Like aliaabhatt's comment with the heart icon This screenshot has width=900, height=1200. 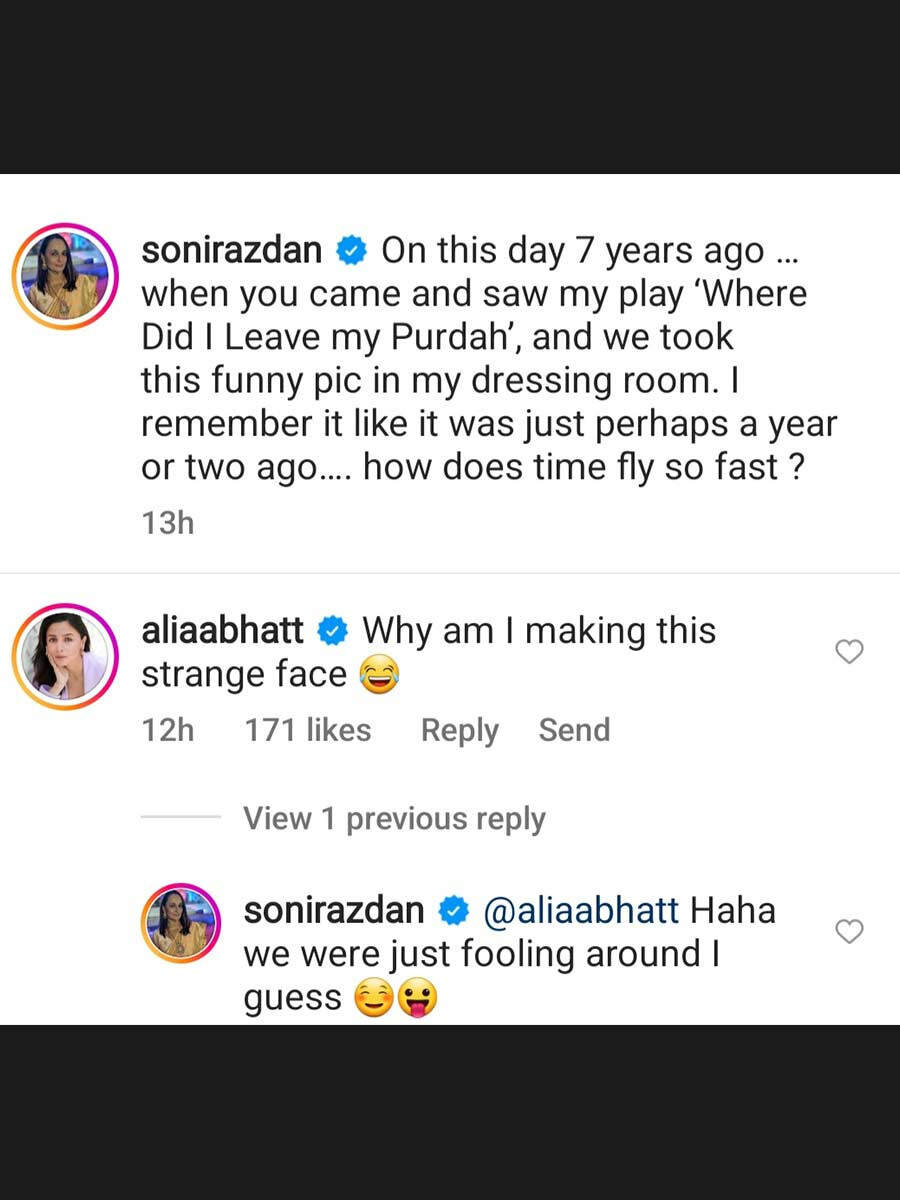coord(849,652)
